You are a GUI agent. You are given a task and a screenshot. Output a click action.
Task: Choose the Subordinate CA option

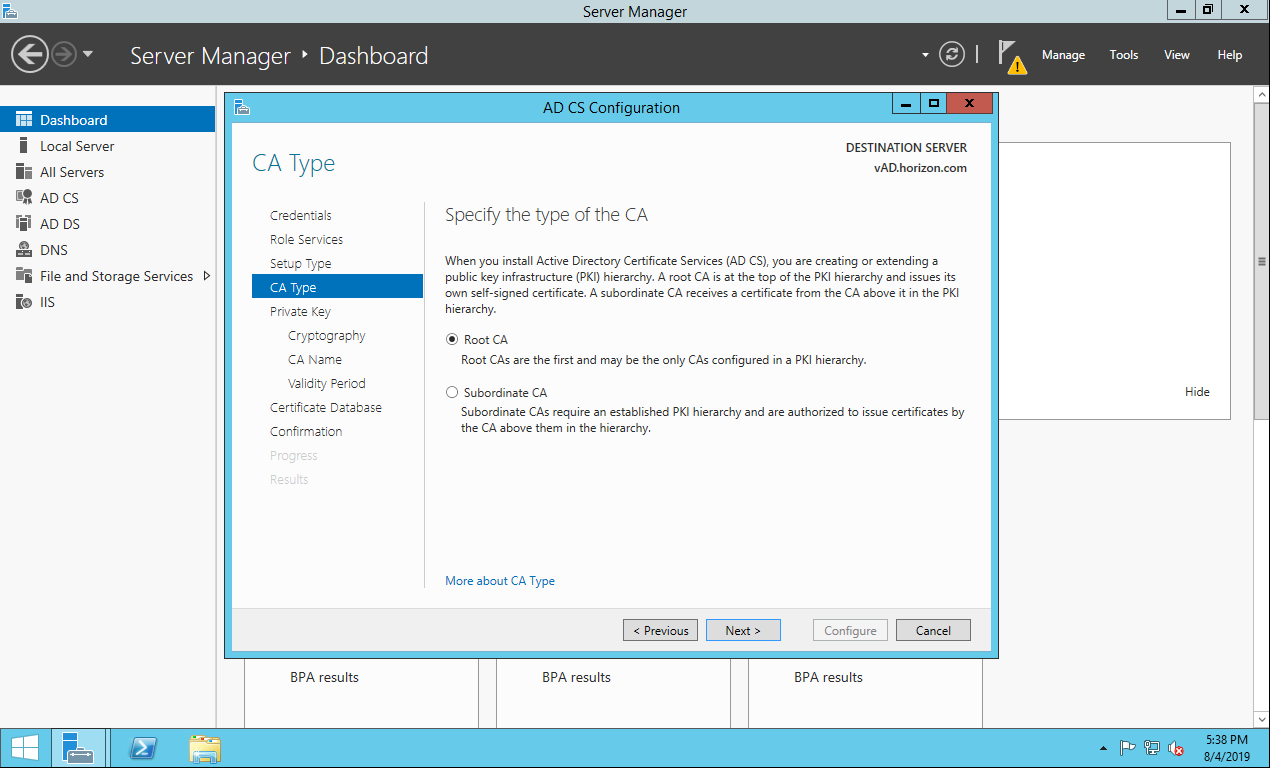[x=452, y=393]
